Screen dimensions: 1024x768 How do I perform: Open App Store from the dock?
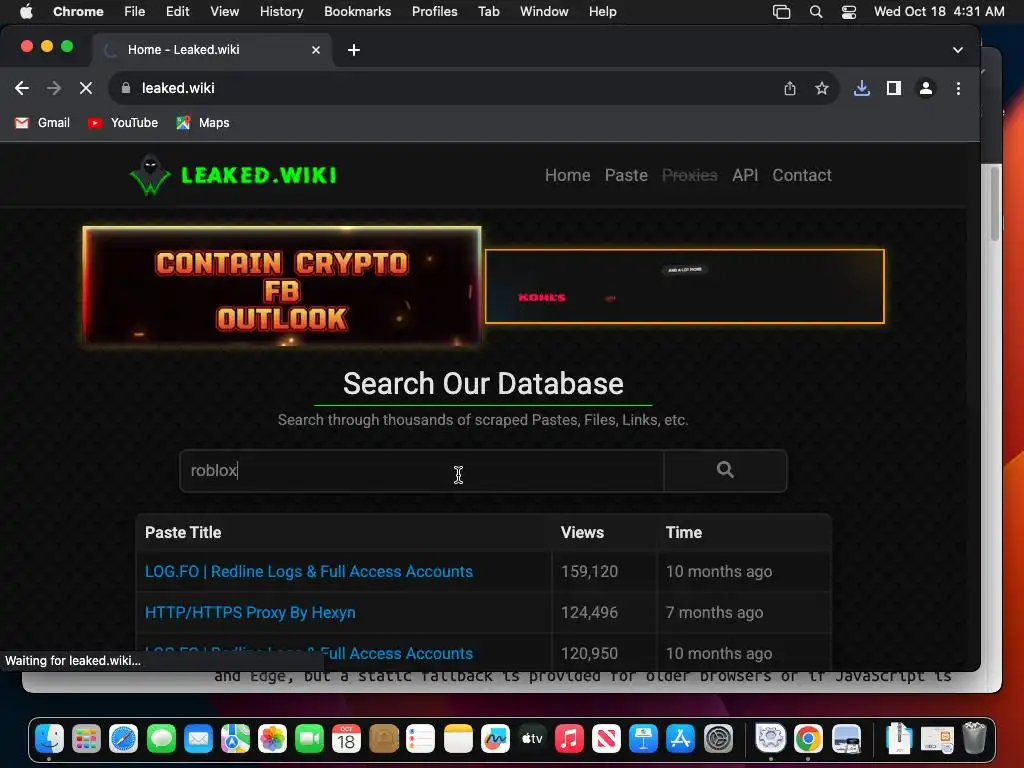point(680,739)
